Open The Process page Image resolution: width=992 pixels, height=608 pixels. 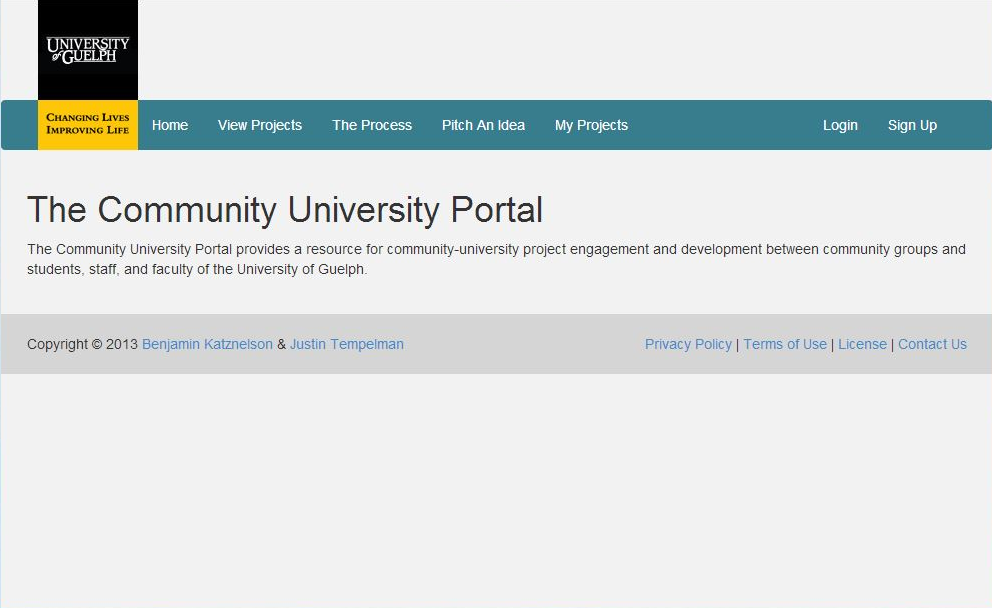(372, 125)
